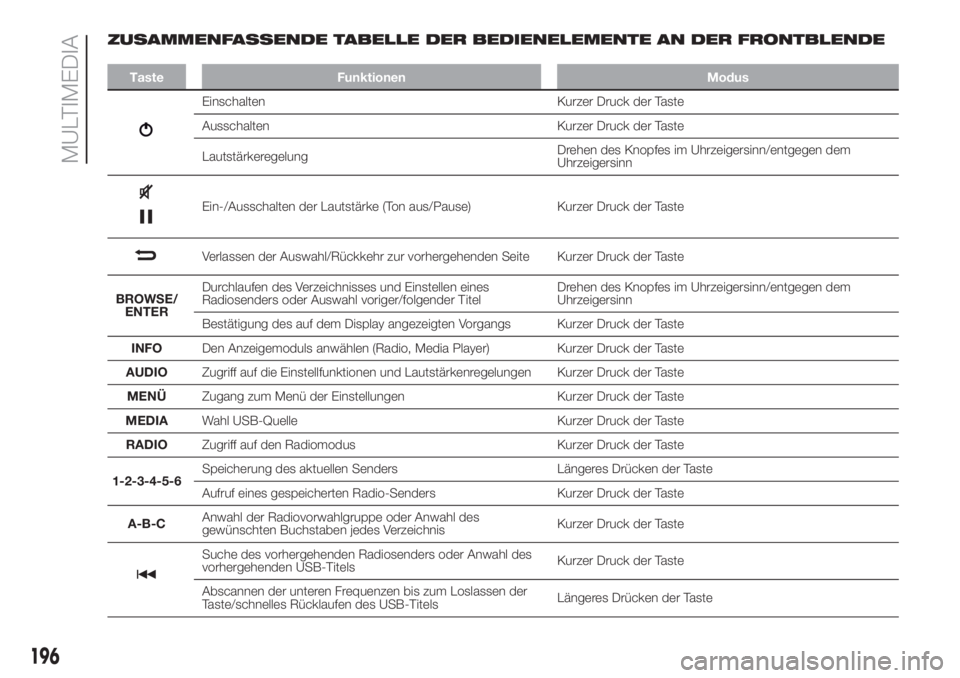This screenshot has height=678, width=960.
Task: Click 'Wahl USB-Quelle' text
Action: point(250,421)
